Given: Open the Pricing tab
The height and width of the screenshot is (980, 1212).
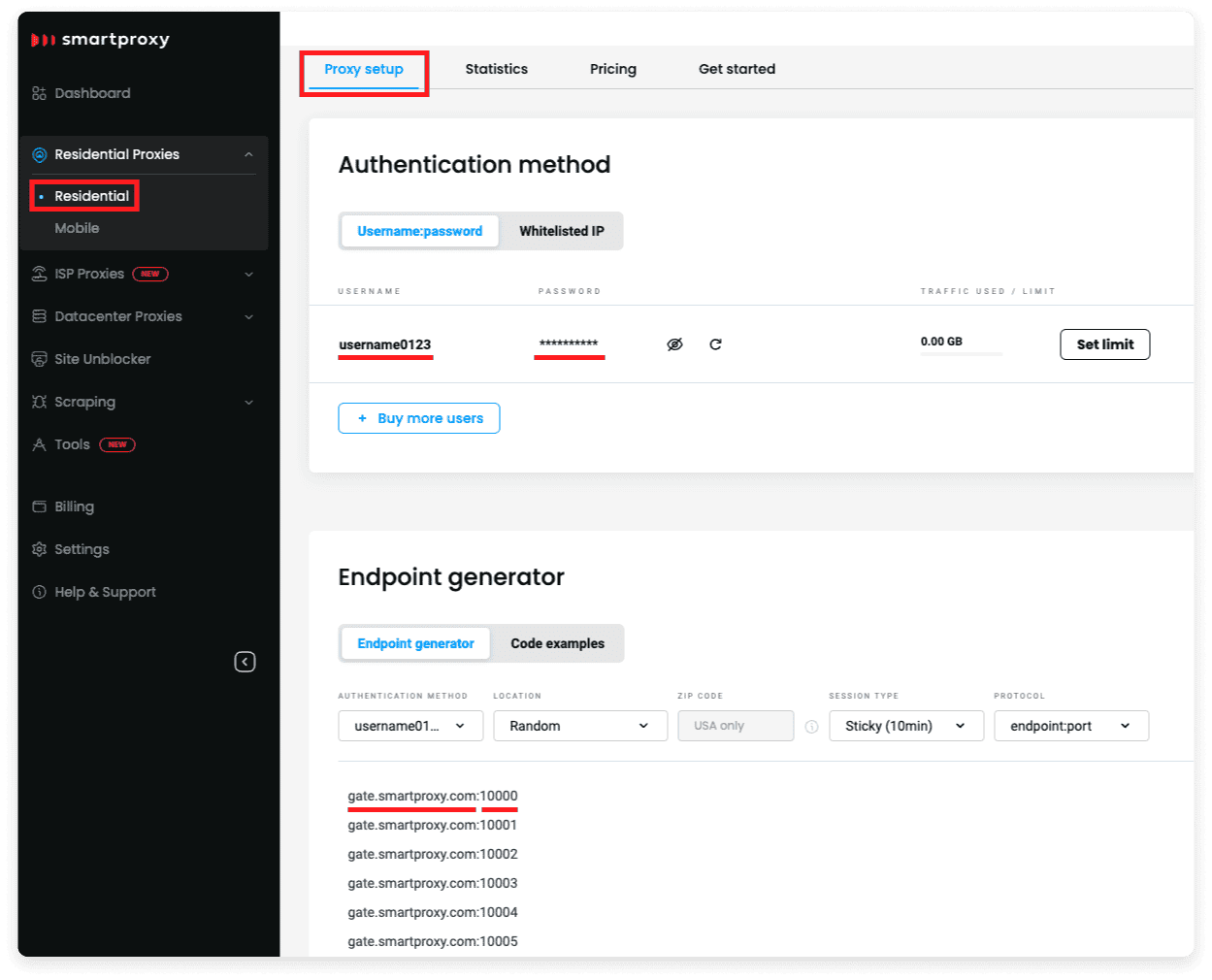Looking at the screenshot, I should point(613,69).
